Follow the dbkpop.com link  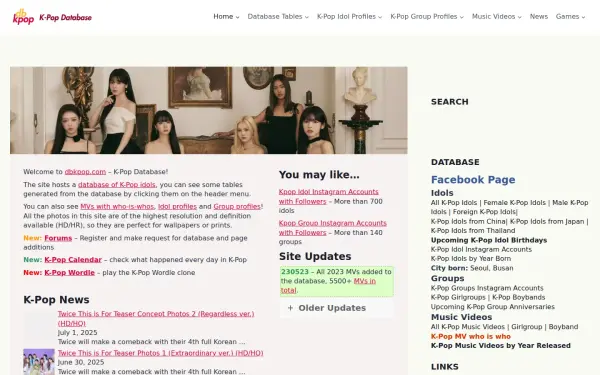point(85,172)
